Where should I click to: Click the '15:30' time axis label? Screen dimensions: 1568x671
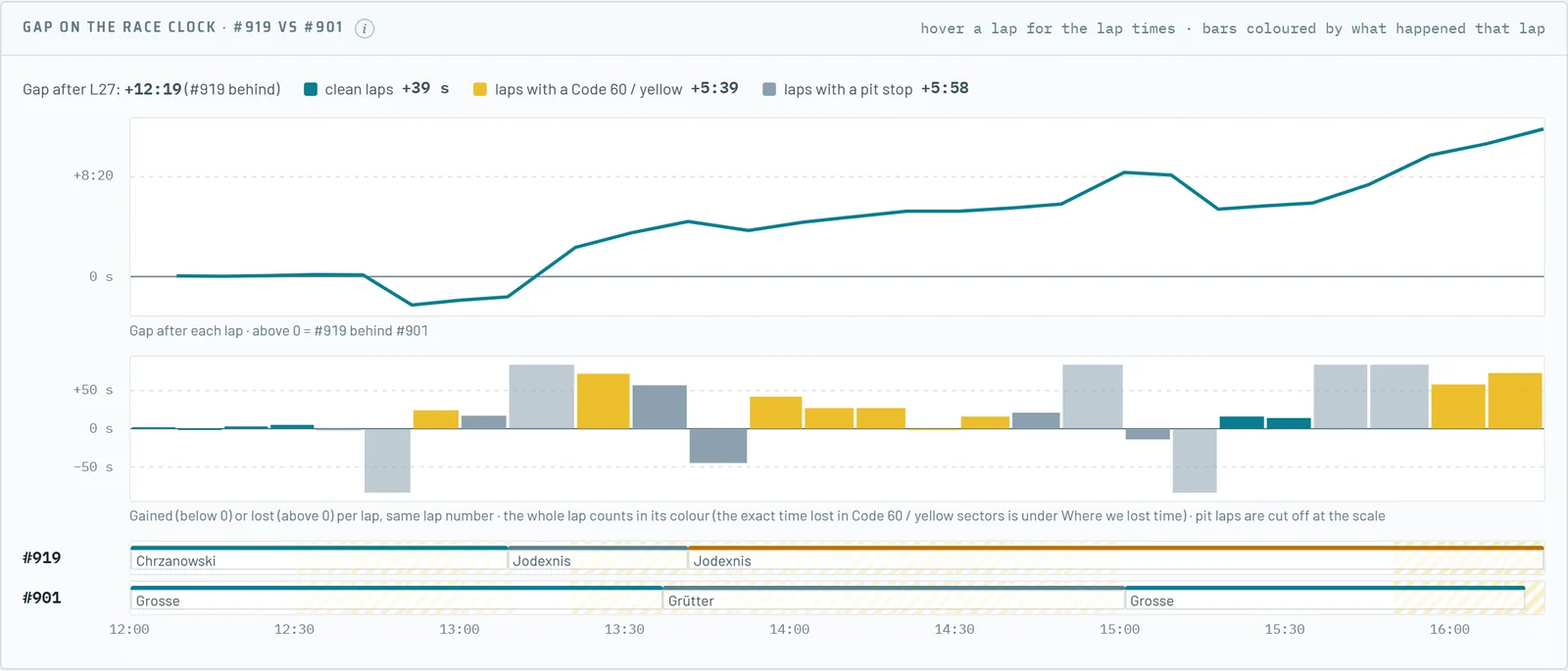pyautogui.click(x=1285, y=630)
